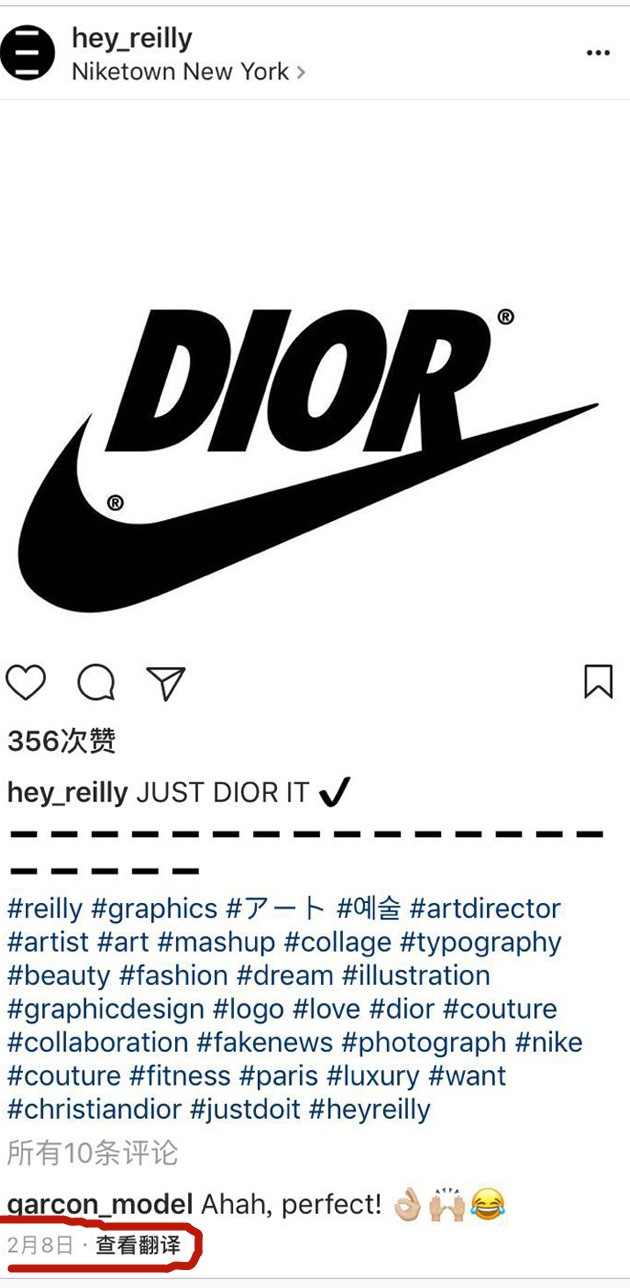
Task: Open the three-dot post options menu
Action: pos(598,54)
